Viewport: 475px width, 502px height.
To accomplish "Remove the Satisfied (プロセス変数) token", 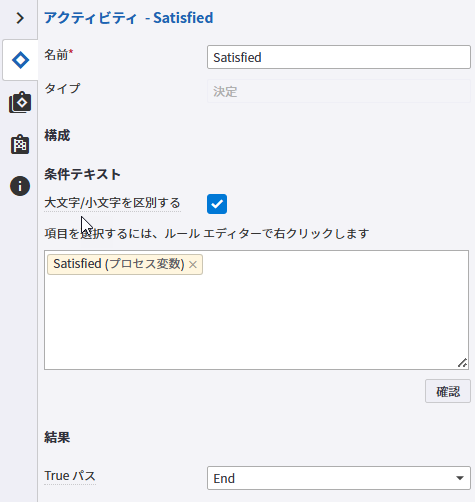I will pyautogui.click(x=193, y=265).
